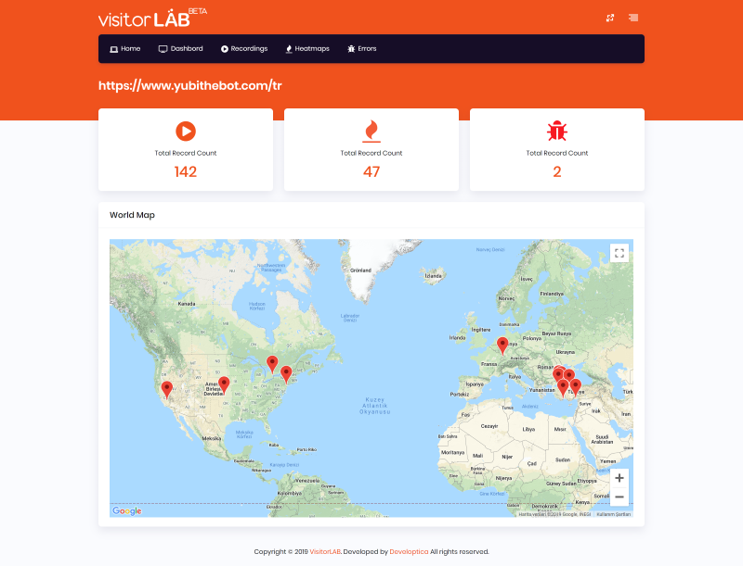Click the flame icon on the 47 card
Image resolution: width=743 pixels, height=566 pixels.
(372, 131)
